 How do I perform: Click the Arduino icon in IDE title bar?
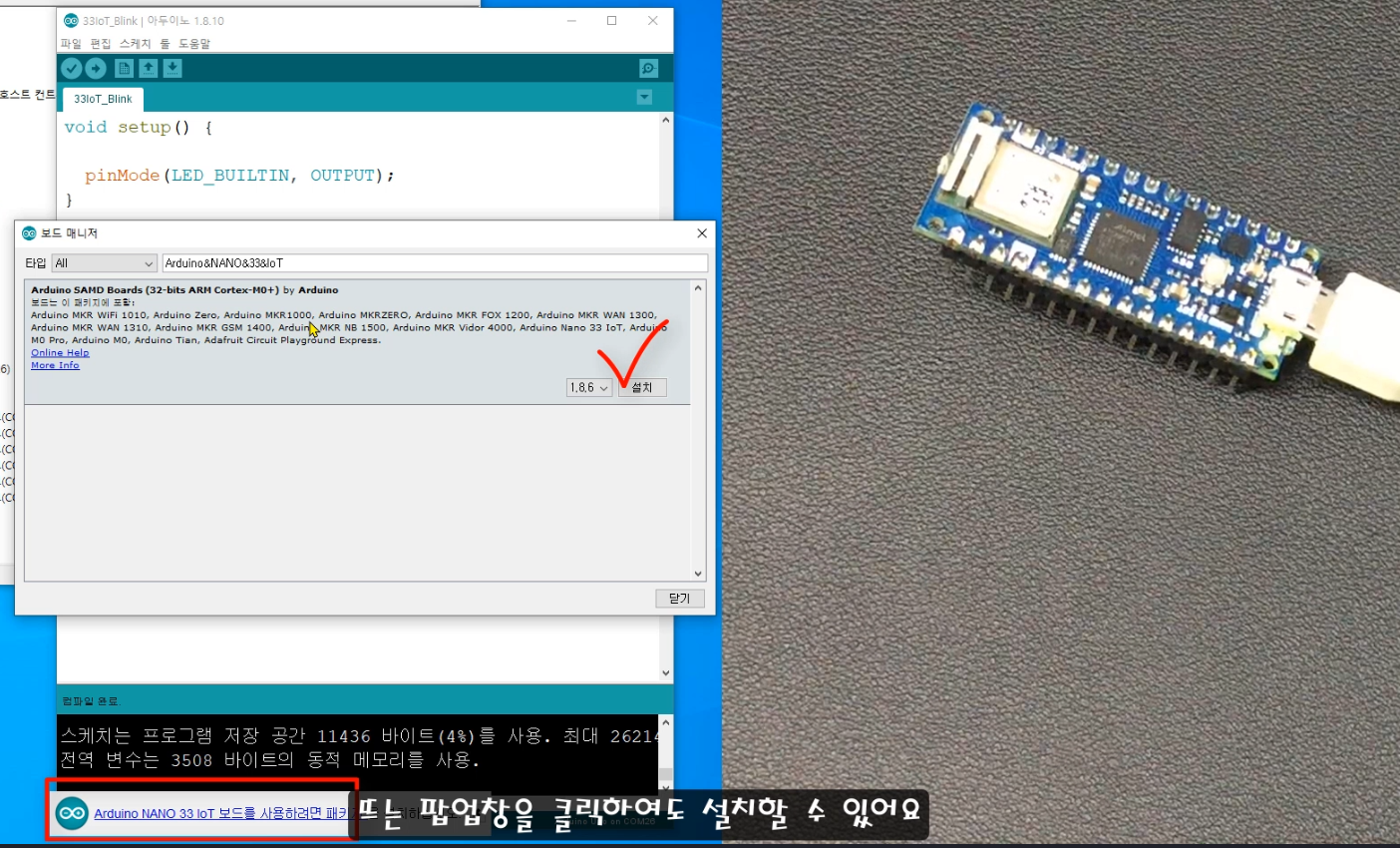(71, 21)
